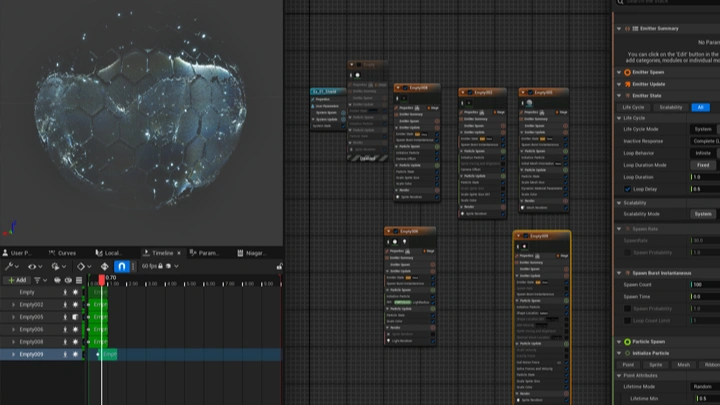Select the Scalability filter tab

(x=670, y=107)
